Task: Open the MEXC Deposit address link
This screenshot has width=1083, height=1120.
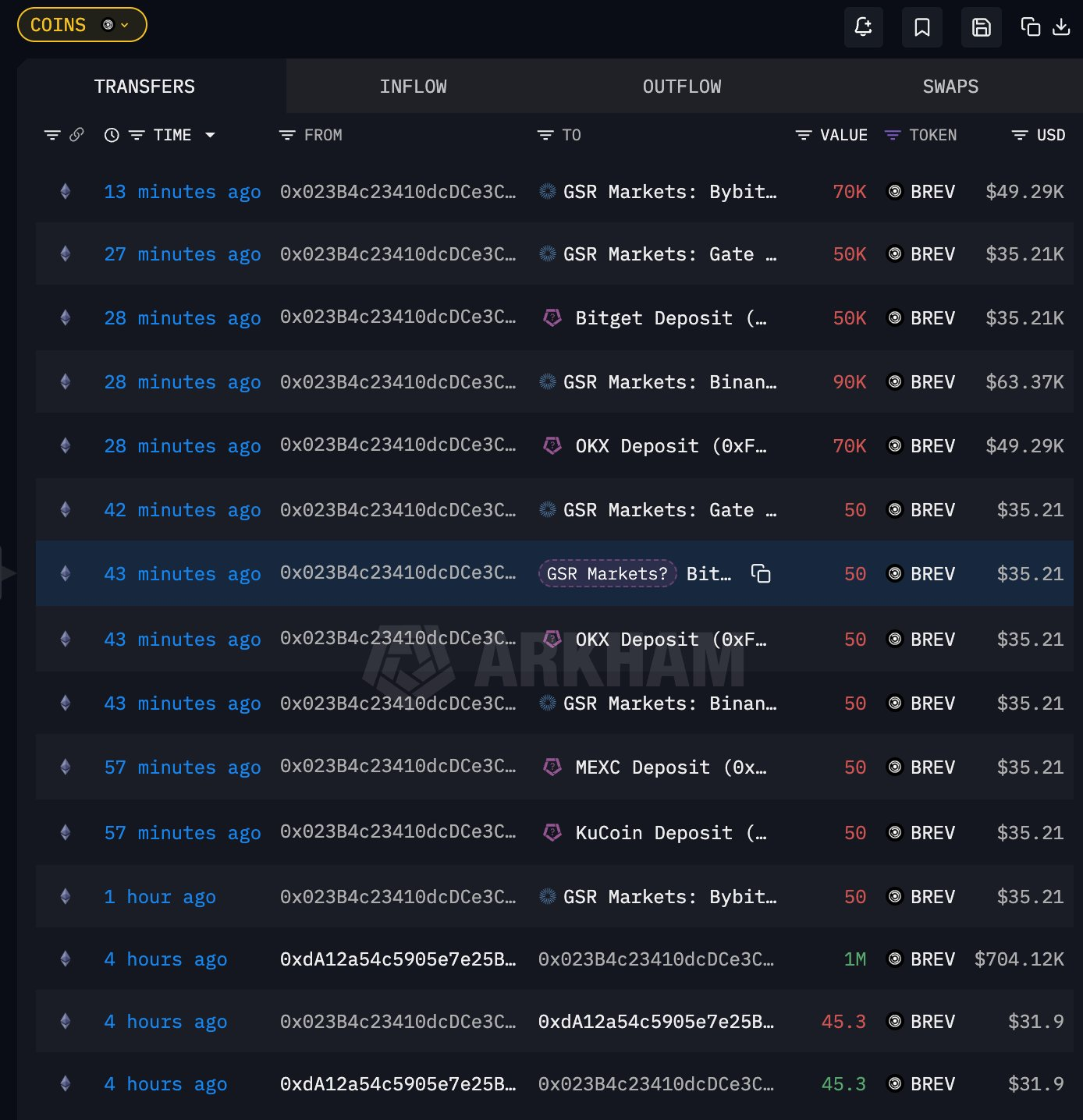Action: click(x=670, y=767)
